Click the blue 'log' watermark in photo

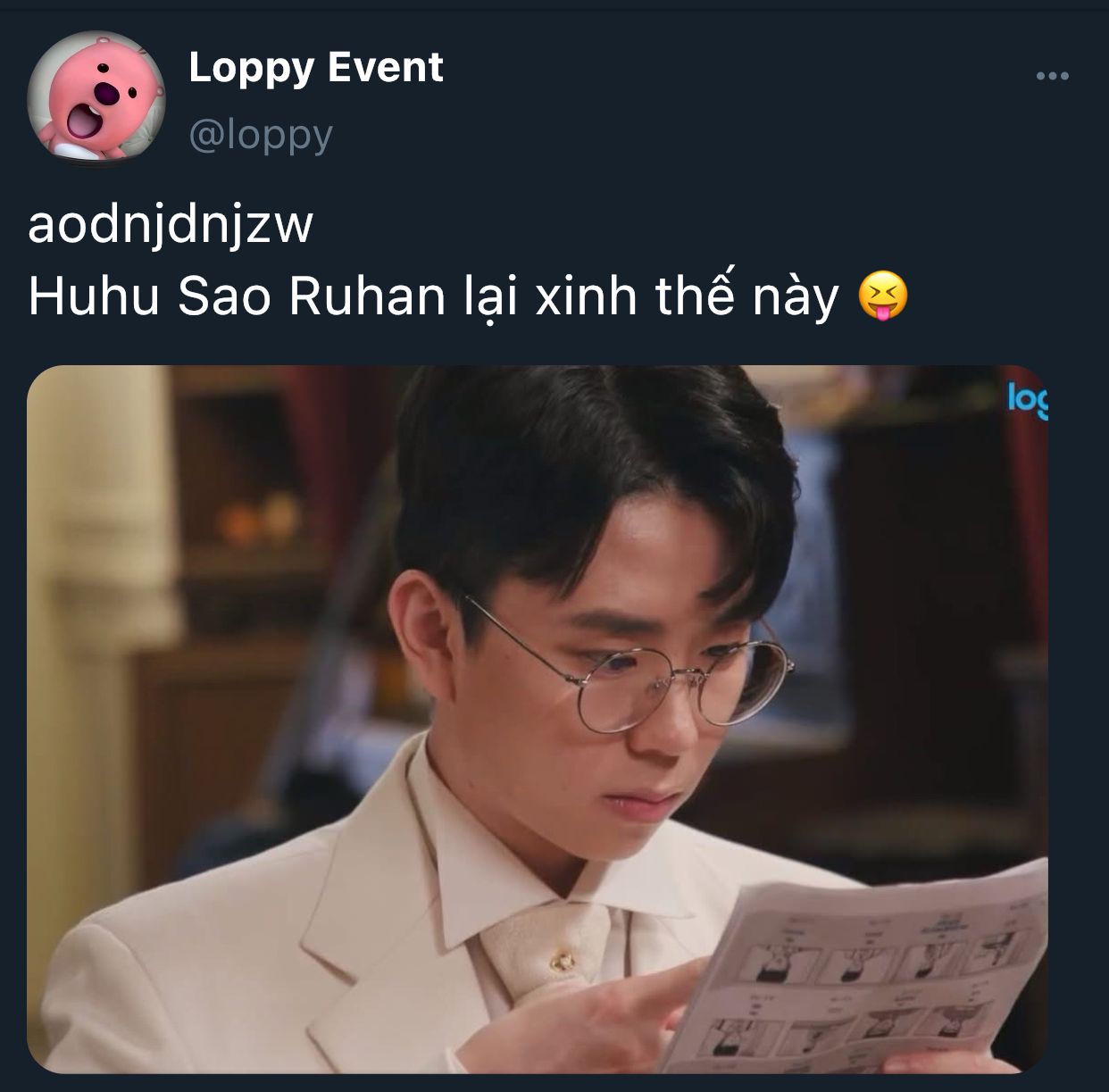(1028, 399)
